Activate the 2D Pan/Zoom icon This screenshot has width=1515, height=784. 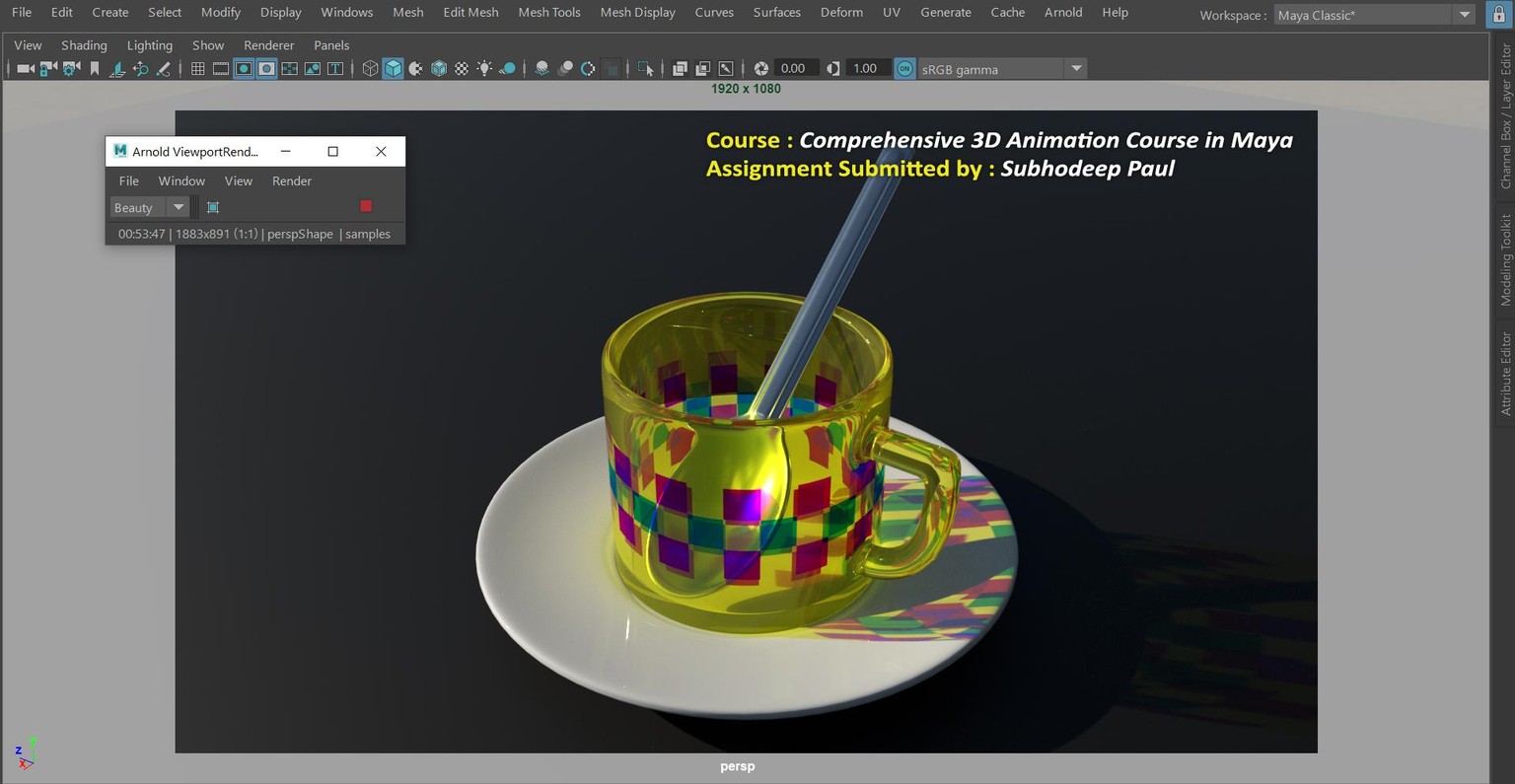pos(140,68)
